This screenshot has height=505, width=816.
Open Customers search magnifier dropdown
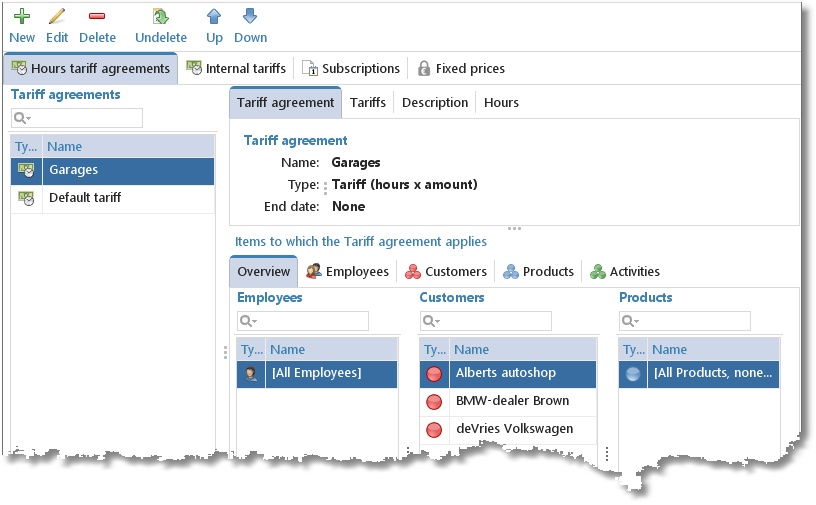tap(431, 321)
